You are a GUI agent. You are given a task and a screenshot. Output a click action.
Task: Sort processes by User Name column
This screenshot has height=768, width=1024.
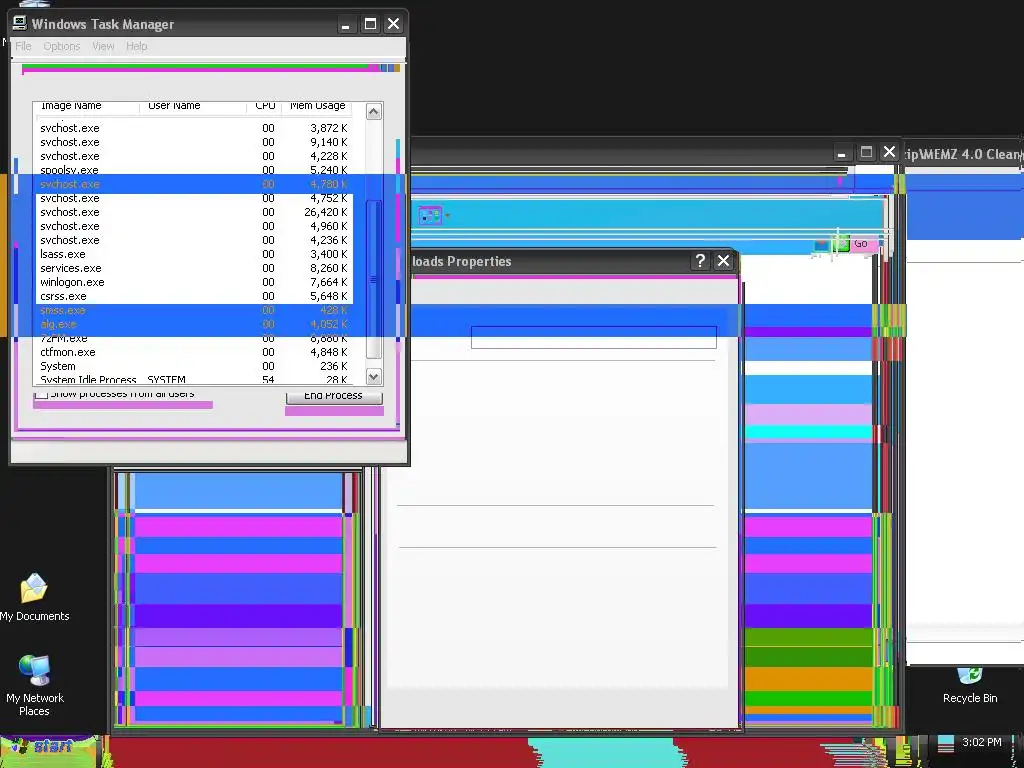[x=193, y=106]
